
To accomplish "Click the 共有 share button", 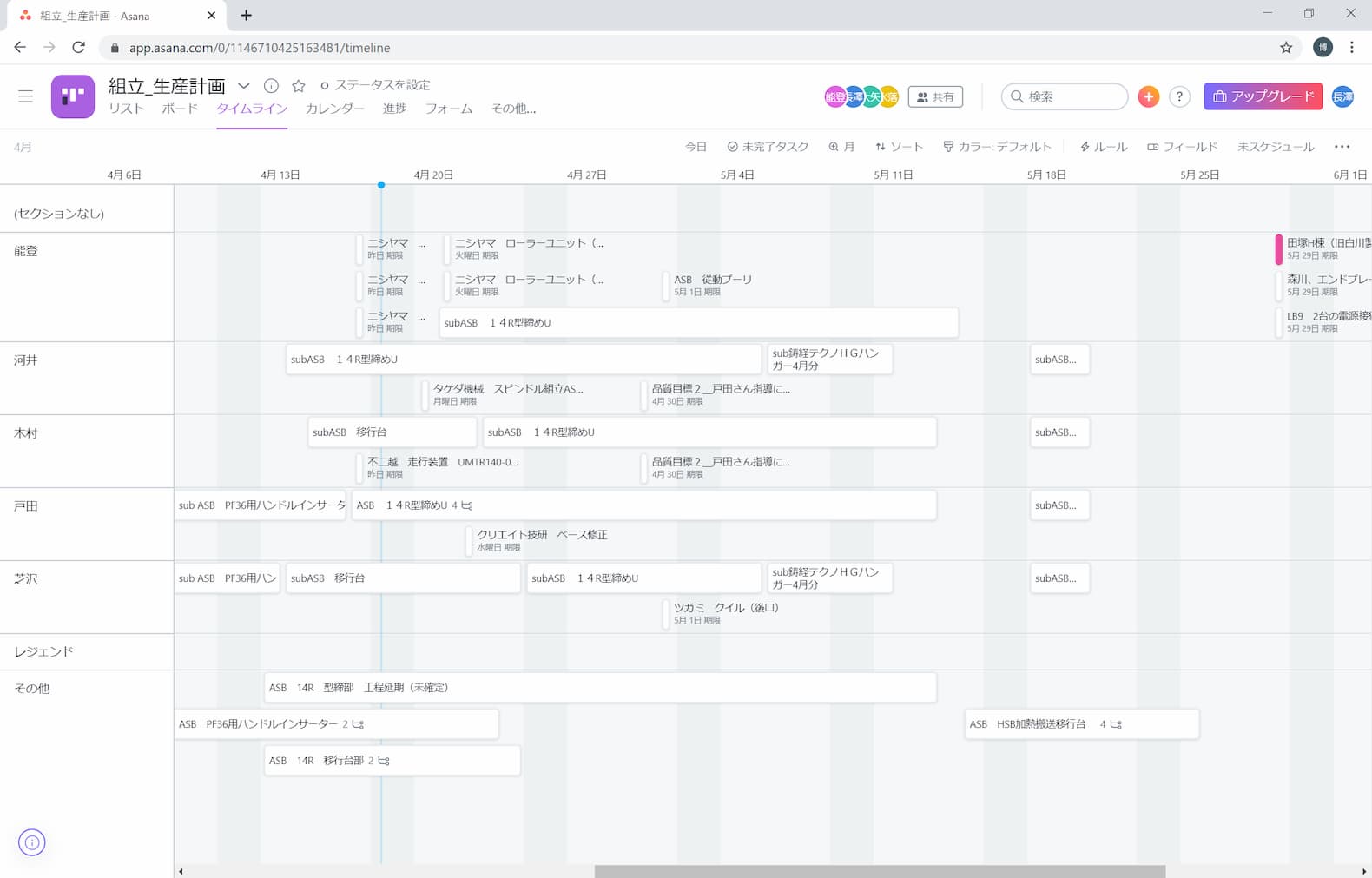I will click(935, 96).
